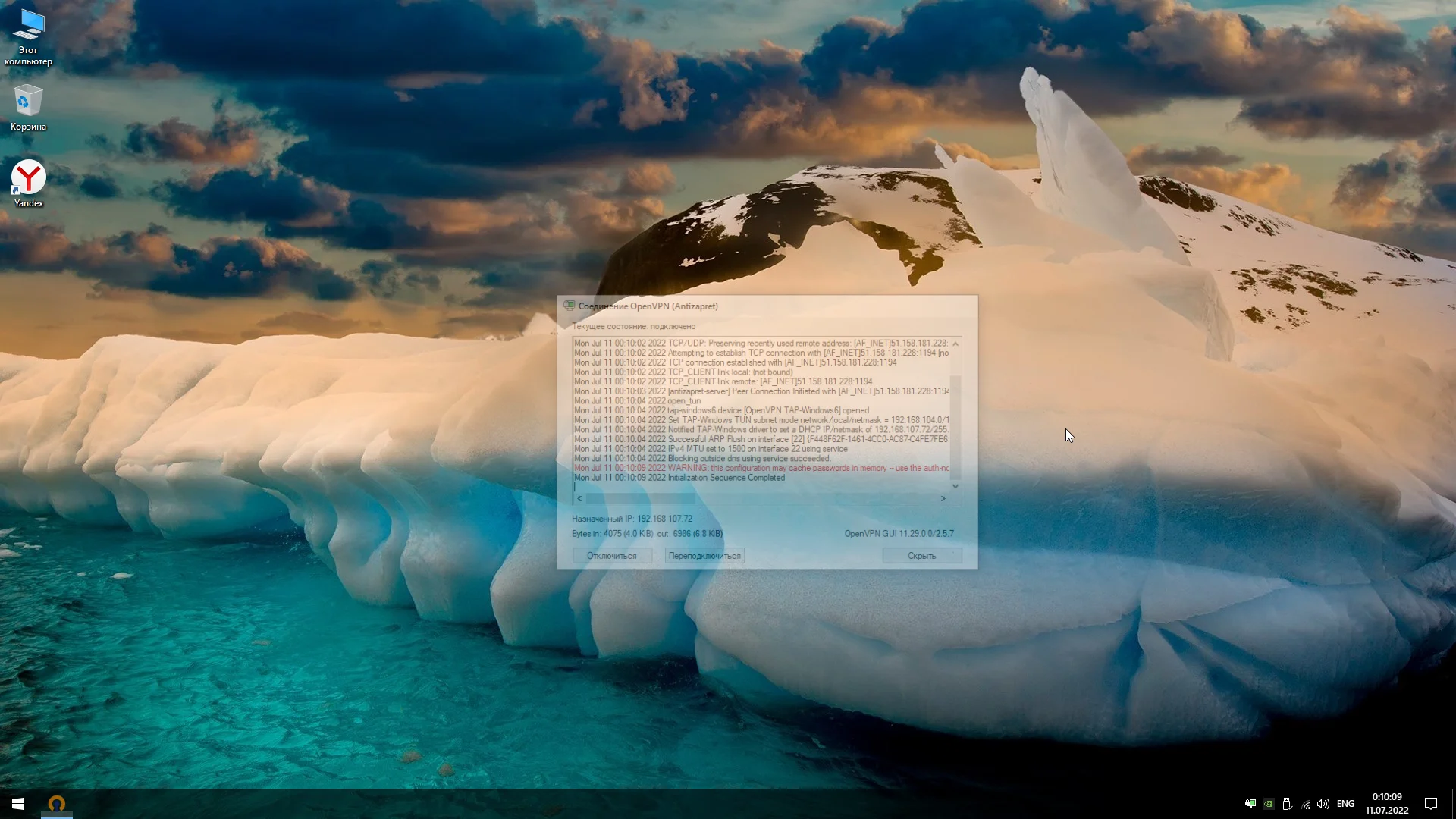1456x819 pixels.
Task: Open the taskbar clock and date
Action: tap(1386, 804)
